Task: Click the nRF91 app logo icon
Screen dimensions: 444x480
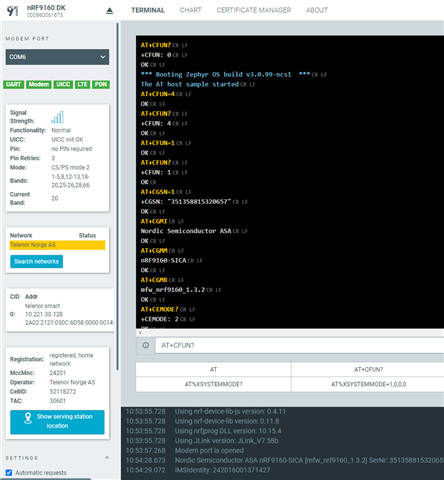Action: point(12,11)
